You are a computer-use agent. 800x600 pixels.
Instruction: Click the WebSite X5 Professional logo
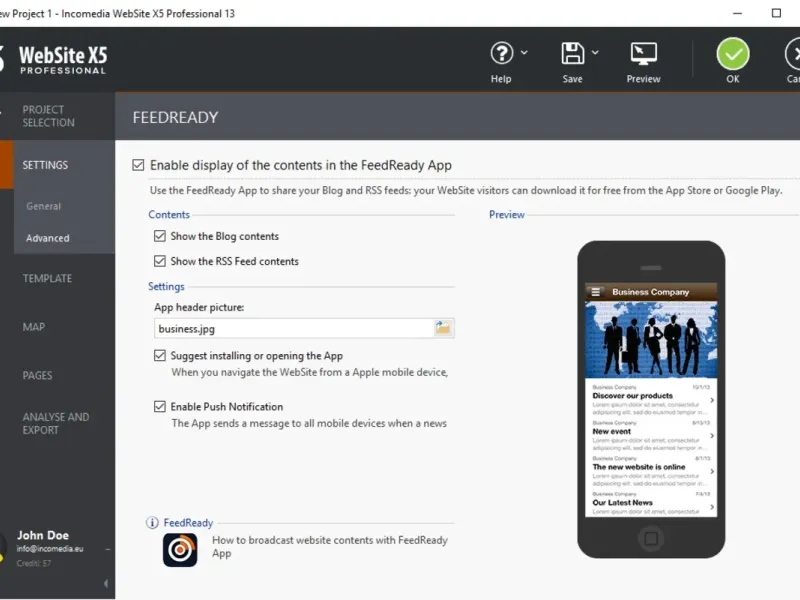(63, 60)
